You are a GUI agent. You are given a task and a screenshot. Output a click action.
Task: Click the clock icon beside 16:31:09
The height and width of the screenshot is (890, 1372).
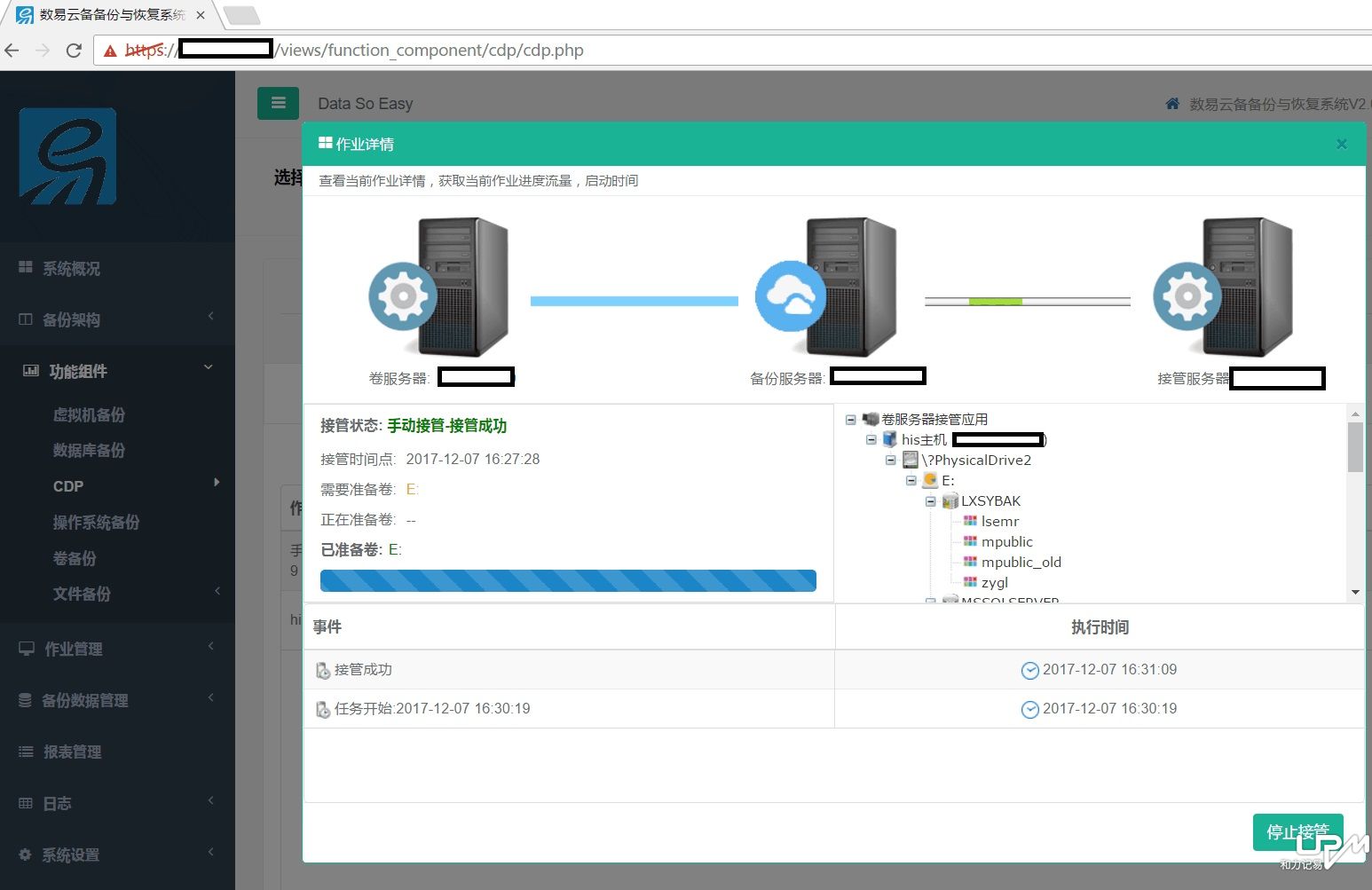1029,671
